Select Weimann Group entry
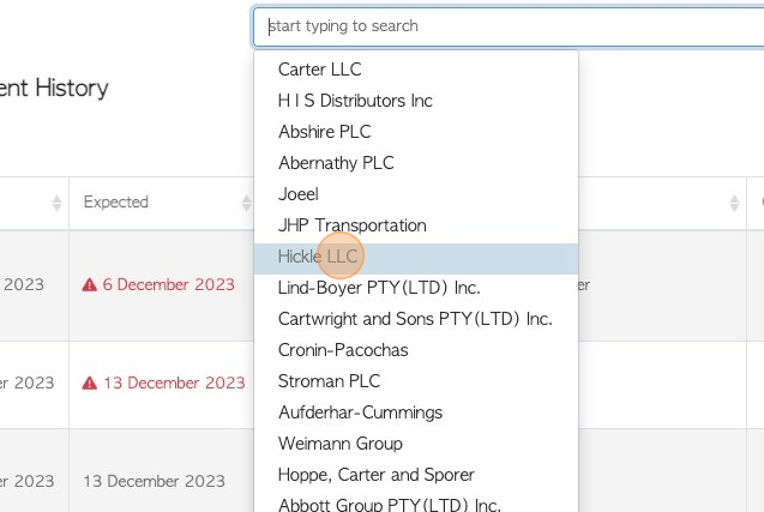The height and width of the screenshot is (512, 764). coord(340,443)
